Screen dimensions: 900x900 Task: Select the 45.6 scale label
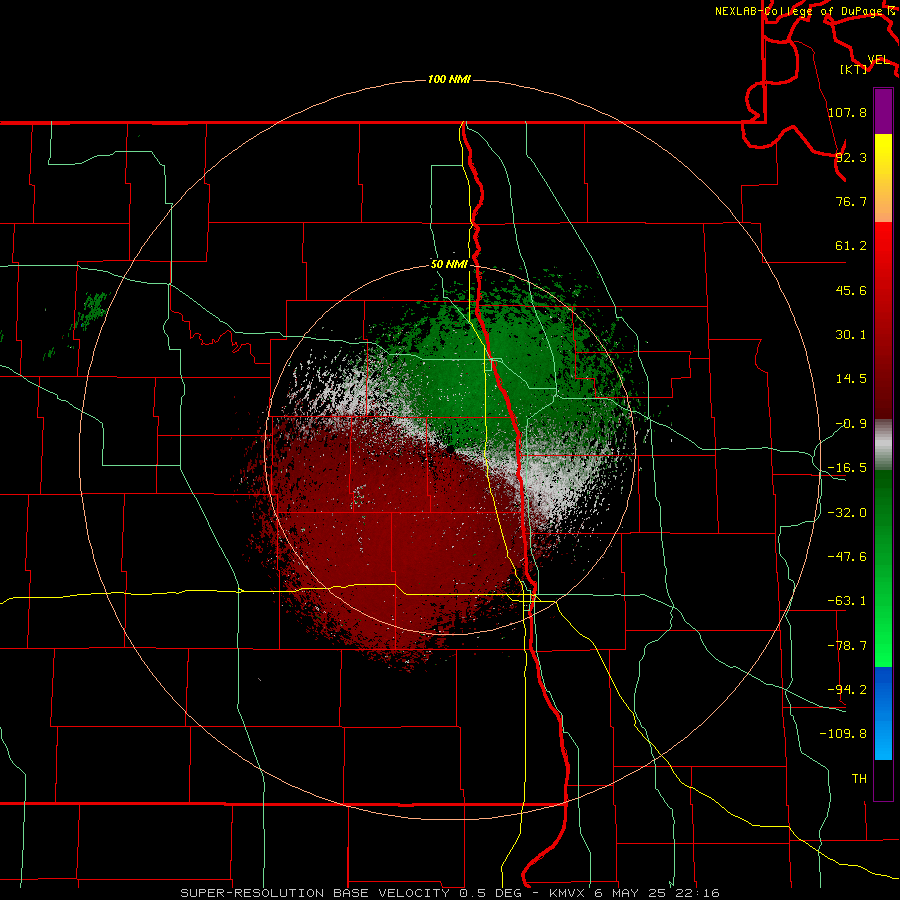(851, 290)
